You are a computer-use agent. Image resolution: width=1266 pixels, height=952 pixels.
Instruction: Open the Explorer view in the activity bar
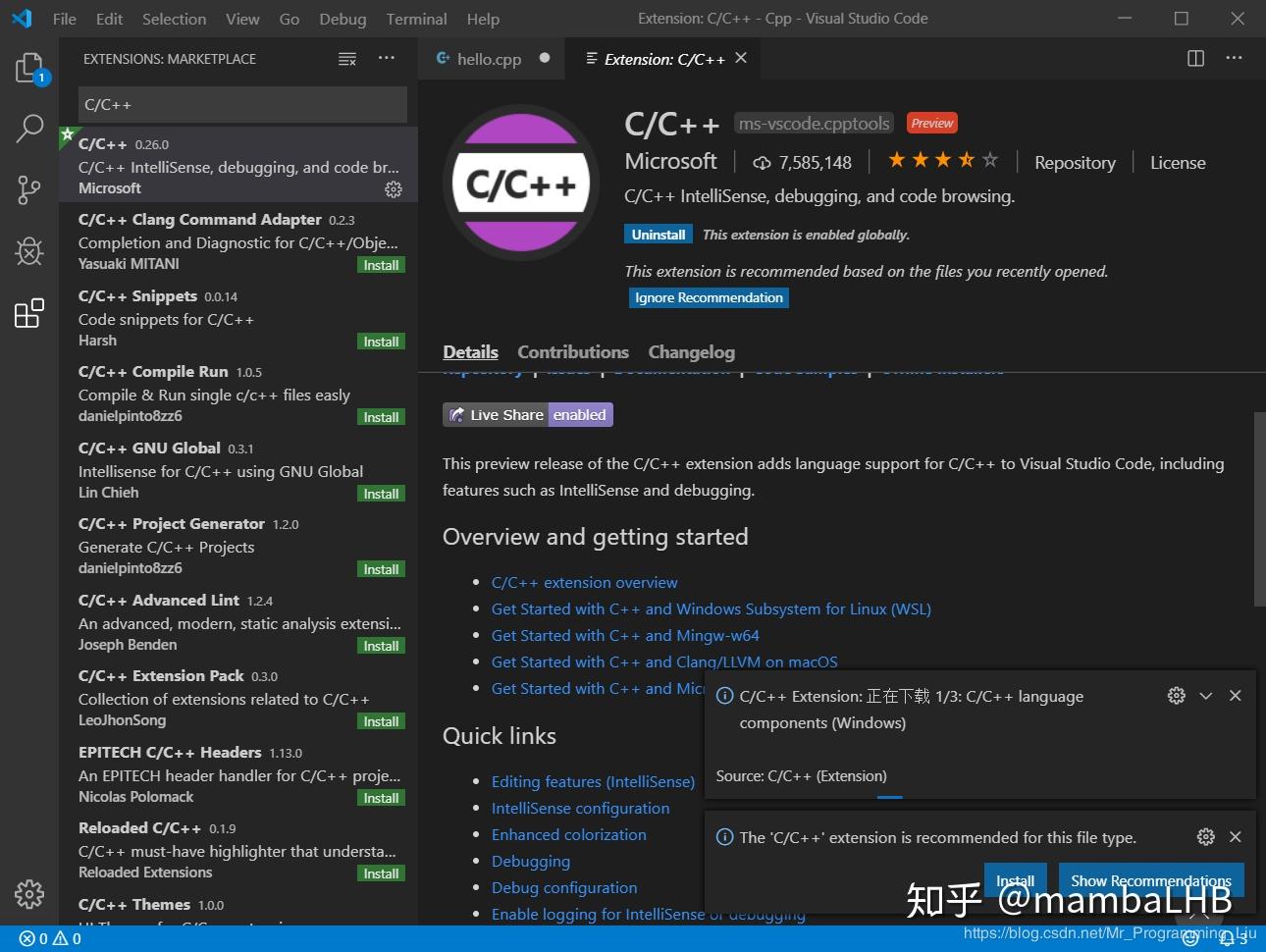[x=29, y=67]
